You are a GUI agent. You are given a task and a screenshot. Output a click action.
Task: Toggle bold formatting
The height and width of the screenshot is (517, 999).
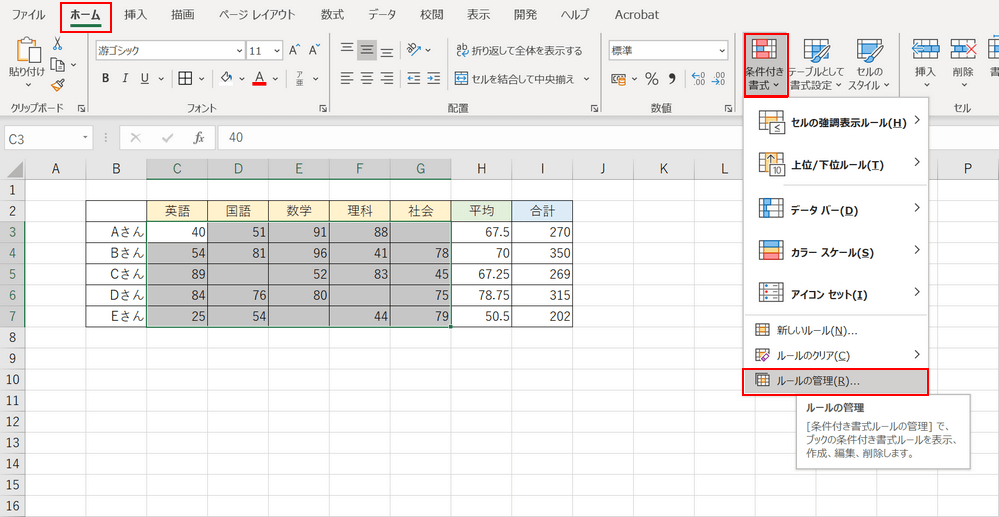(x=105, y=79)
